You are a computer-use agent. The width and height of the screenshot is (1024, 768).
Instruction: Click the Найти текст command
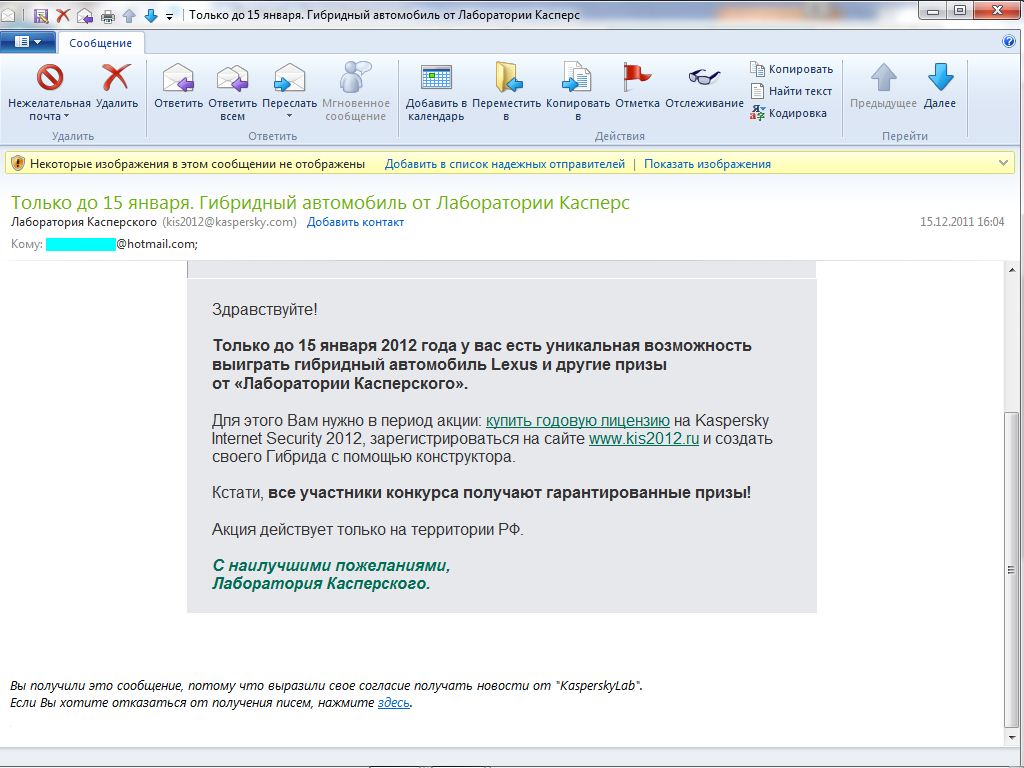point(792,91)
